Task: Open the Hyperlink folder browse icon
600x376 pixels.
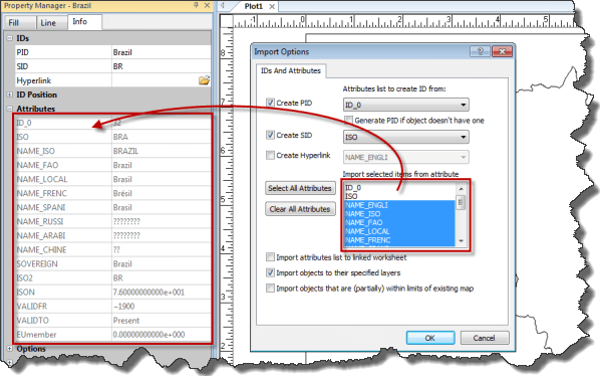Action: (x=204, y=80)
